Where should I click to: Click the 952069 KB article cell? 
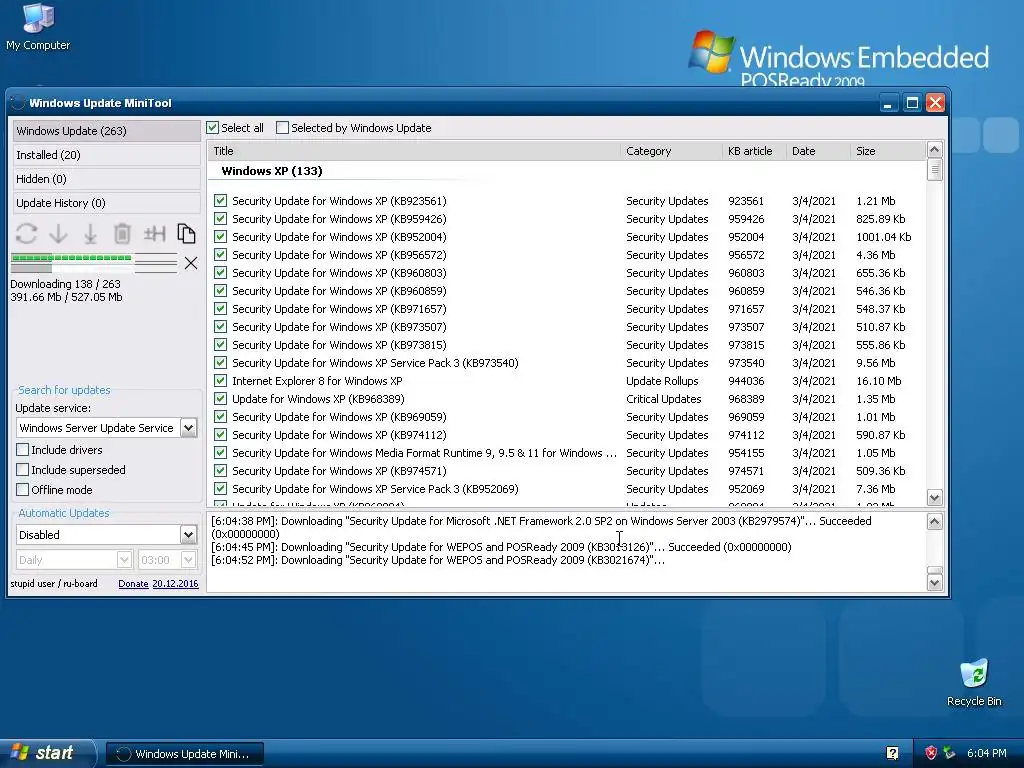point(746,489)
